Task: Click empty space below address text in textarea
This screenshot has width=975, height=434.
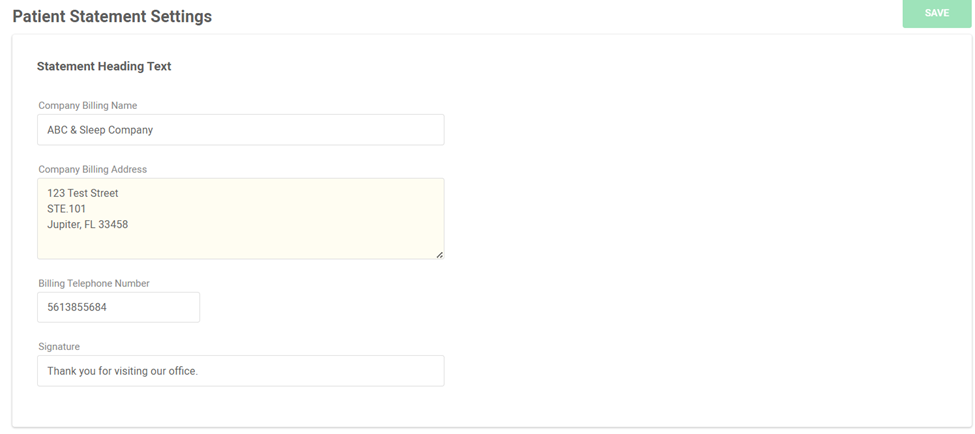Action: pos(241,244)
